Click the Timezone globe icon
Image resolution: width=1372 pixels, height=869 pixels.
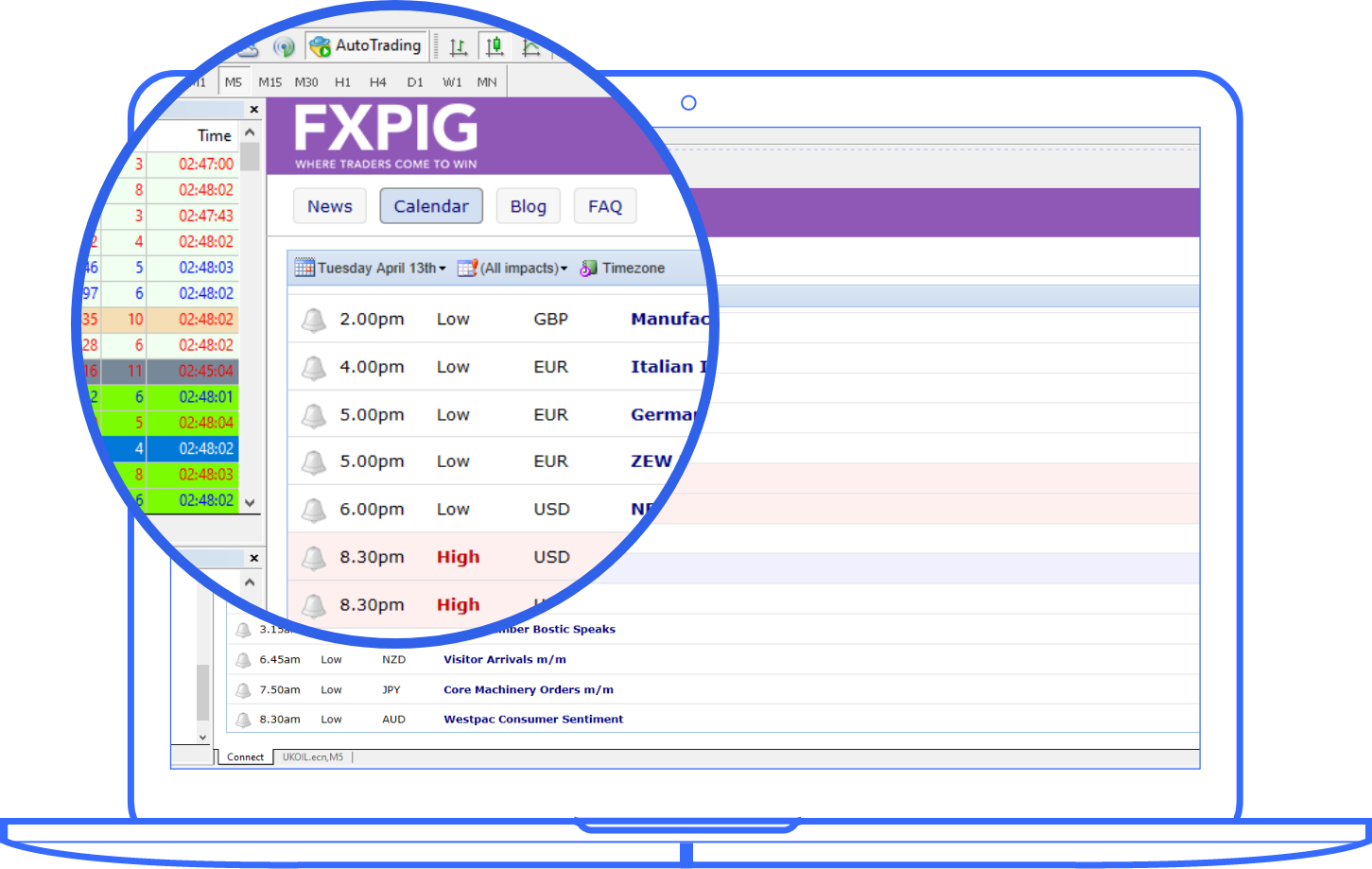click(589, 268)
